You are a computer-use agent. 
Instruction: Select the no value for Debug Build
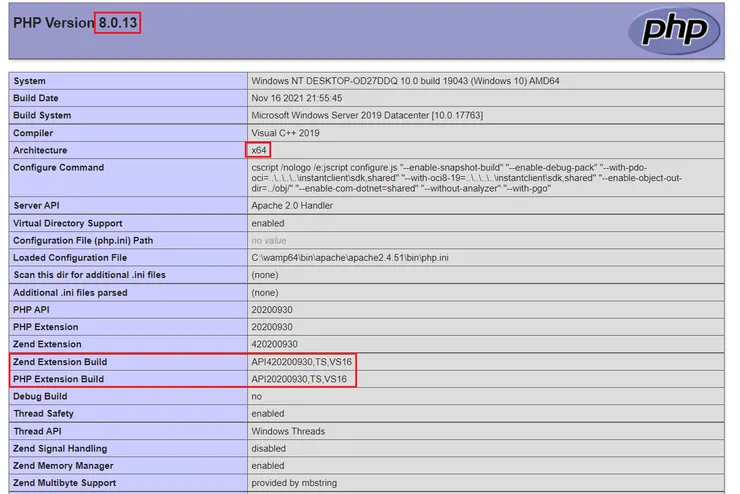(x=256, y=396)
